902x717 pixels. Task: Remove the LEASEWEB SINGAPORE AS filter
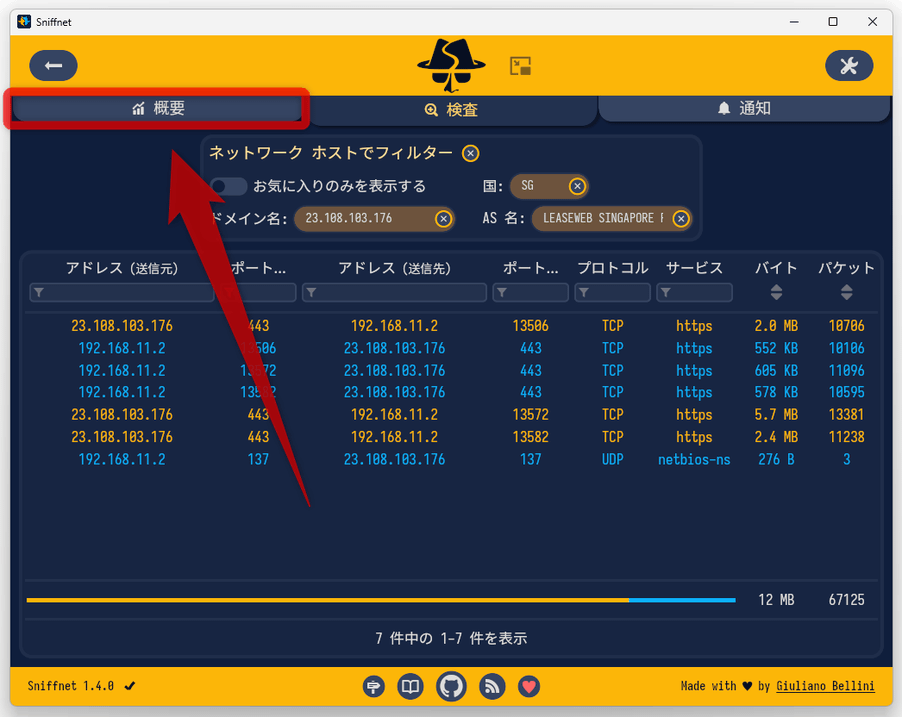coord(681,219)
